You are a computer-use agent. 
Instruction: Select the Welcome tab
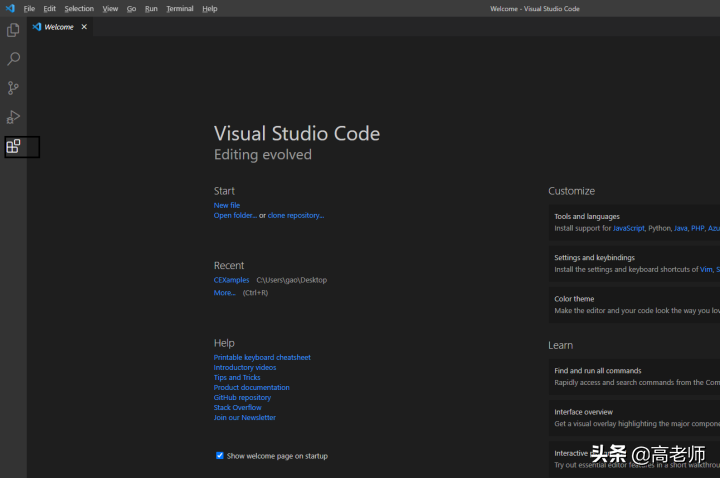(60, 27)
